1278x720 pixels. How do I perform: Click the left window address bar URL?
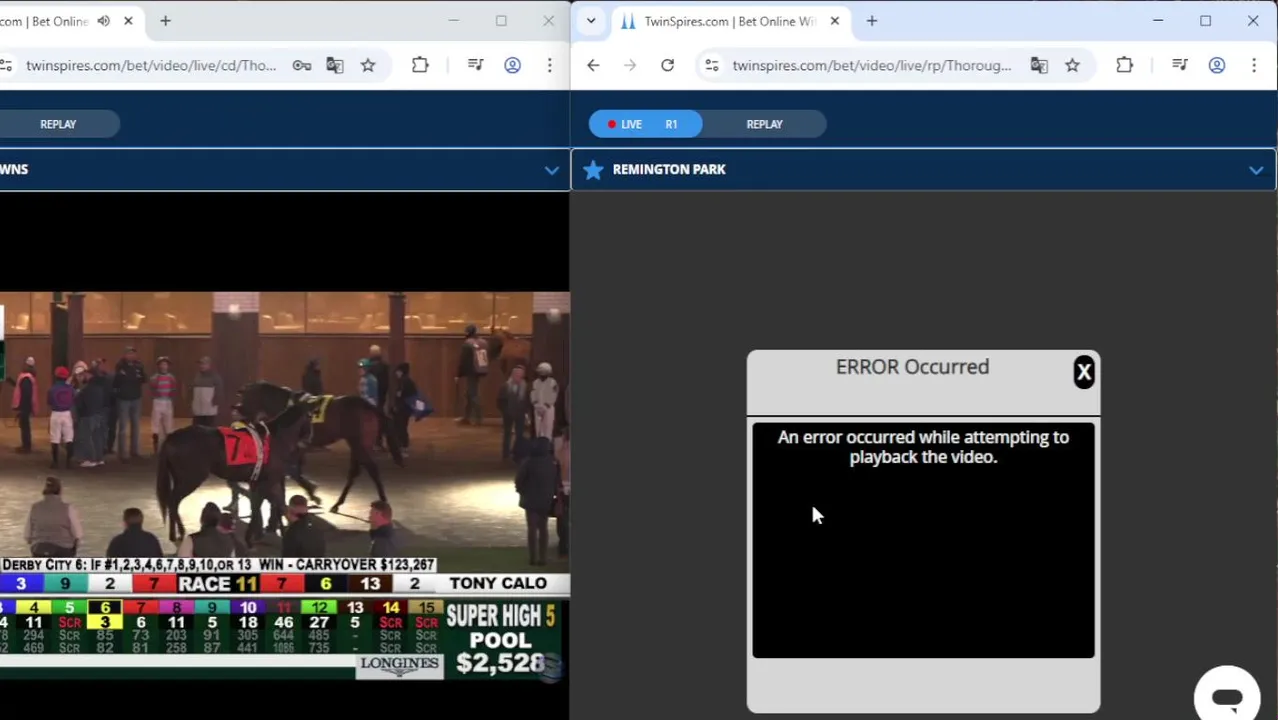coord(151,65)
